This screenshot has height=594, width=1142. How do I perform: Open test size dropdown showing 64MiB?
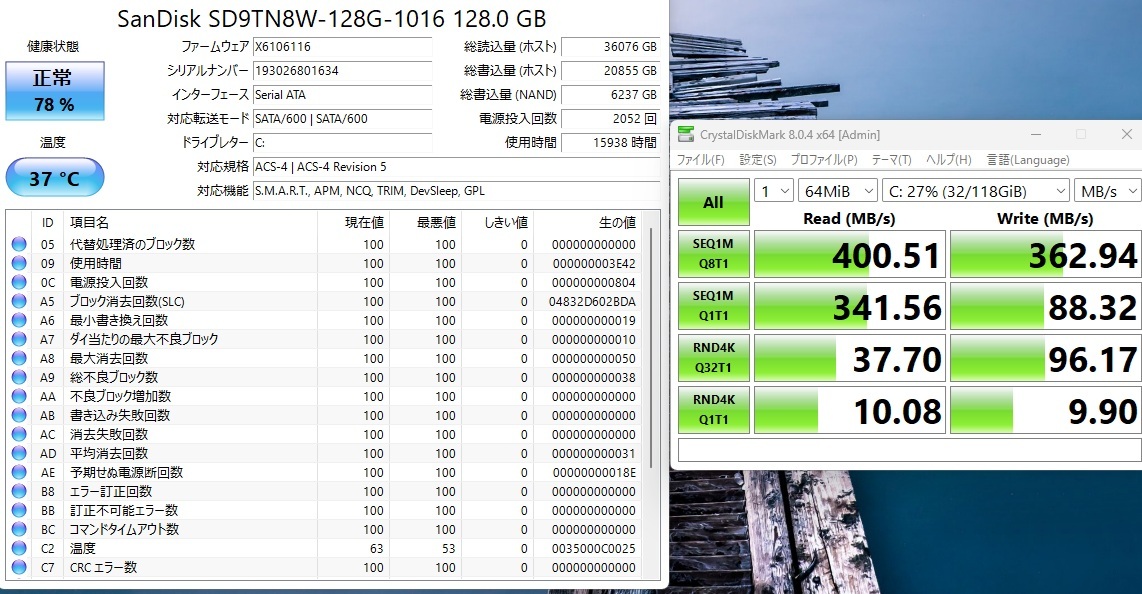click(838, 191)
